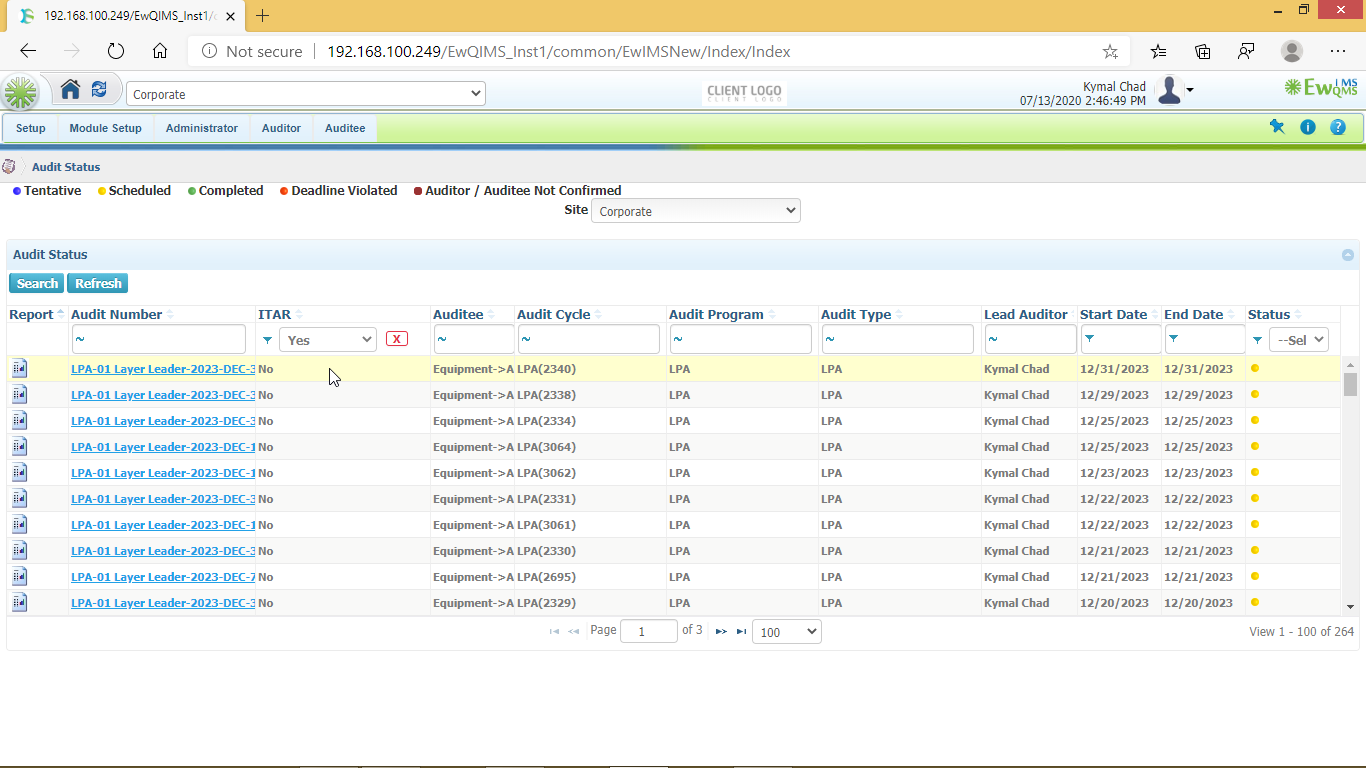The width and height of the screenshot is (1366, 768).
Task: Click the Refresh button
Action: (98, 283)
